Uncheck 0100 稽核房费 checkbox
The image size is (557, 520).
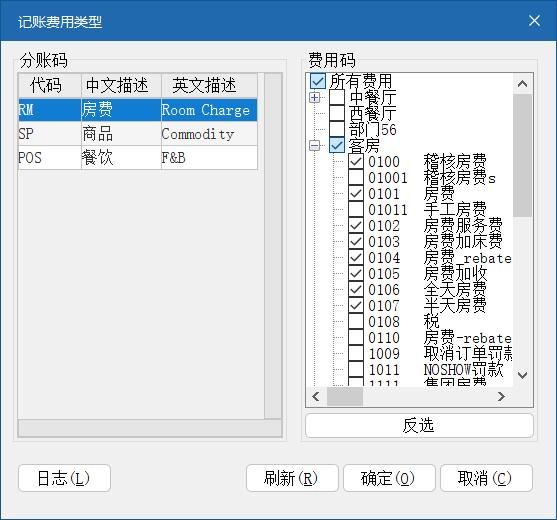tap(356, 161)
